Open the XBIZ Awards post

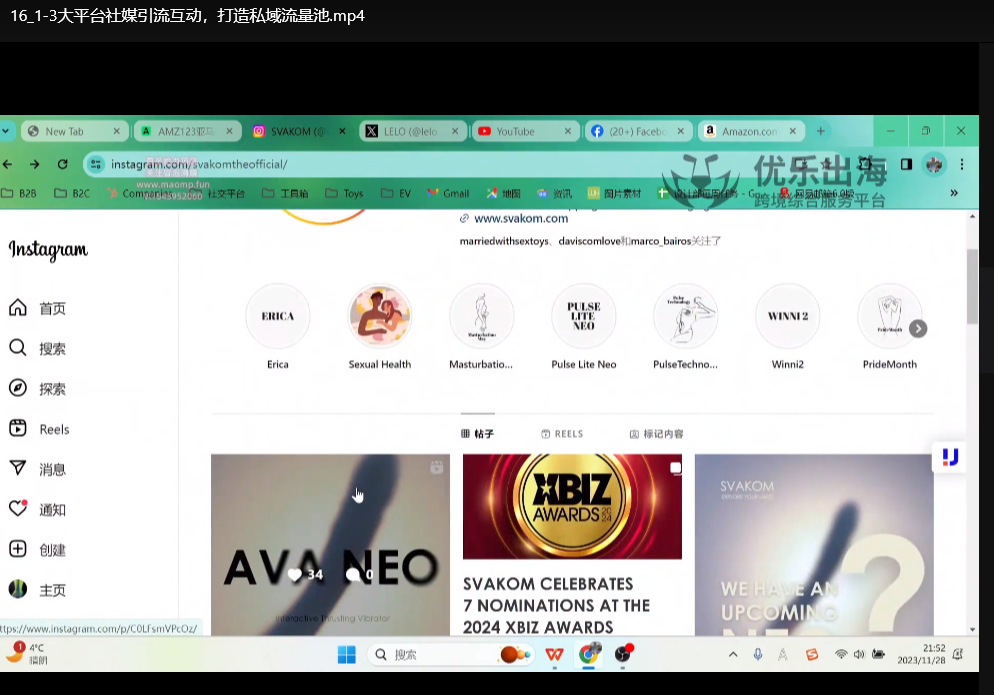click(x=572, y=545)
